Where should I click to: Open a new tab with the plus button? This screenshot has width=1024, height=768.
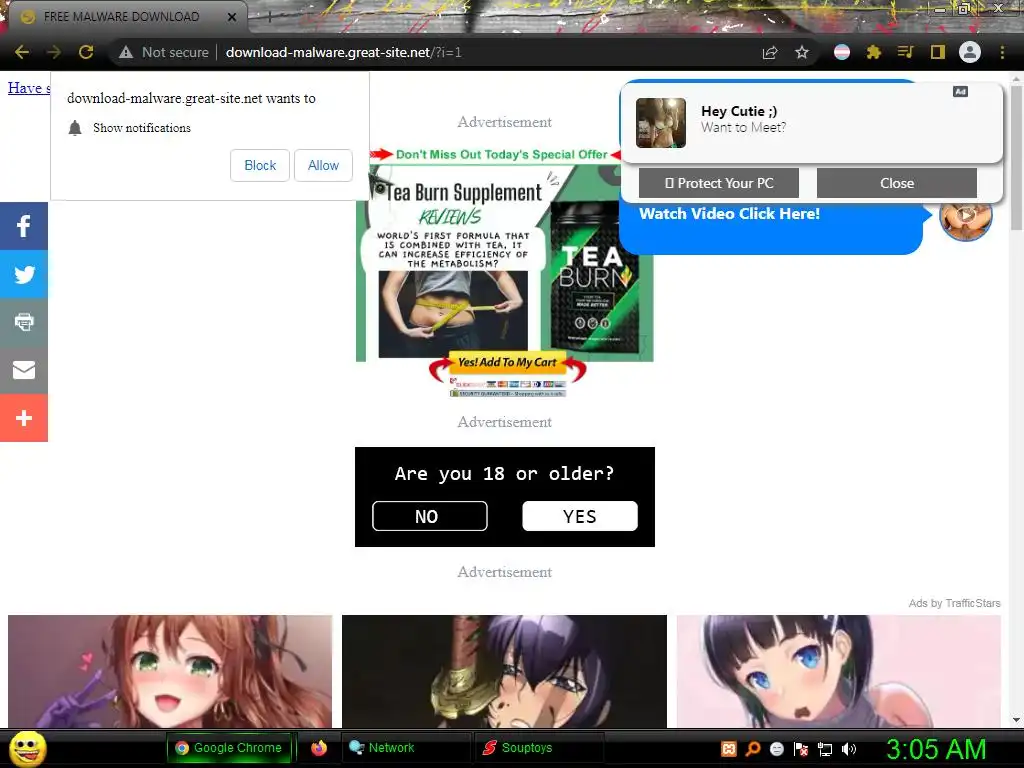coord(269,18)
